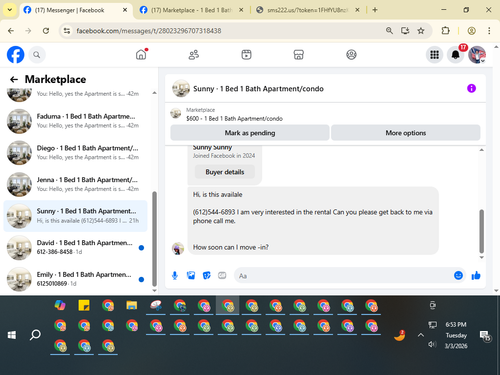Open the Chrome three-dot menu

coord(489,31)
